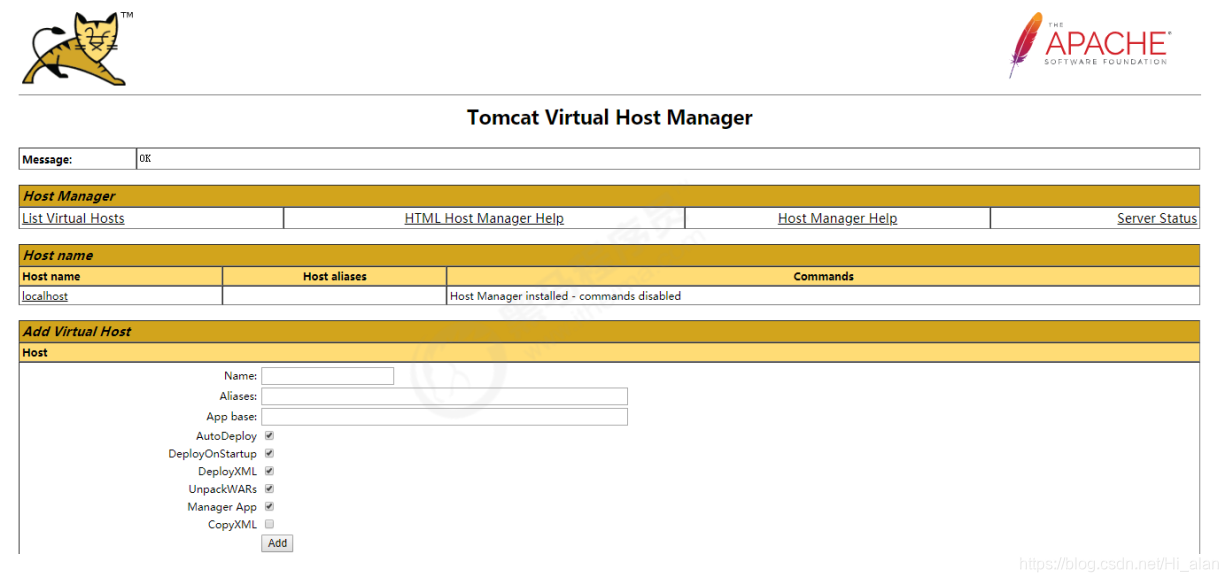Viewport: 1228px width, 582px height.
Task: Uncheck the DeployXML checkbox
Action: pyautogui.click(x=269, y=471)
